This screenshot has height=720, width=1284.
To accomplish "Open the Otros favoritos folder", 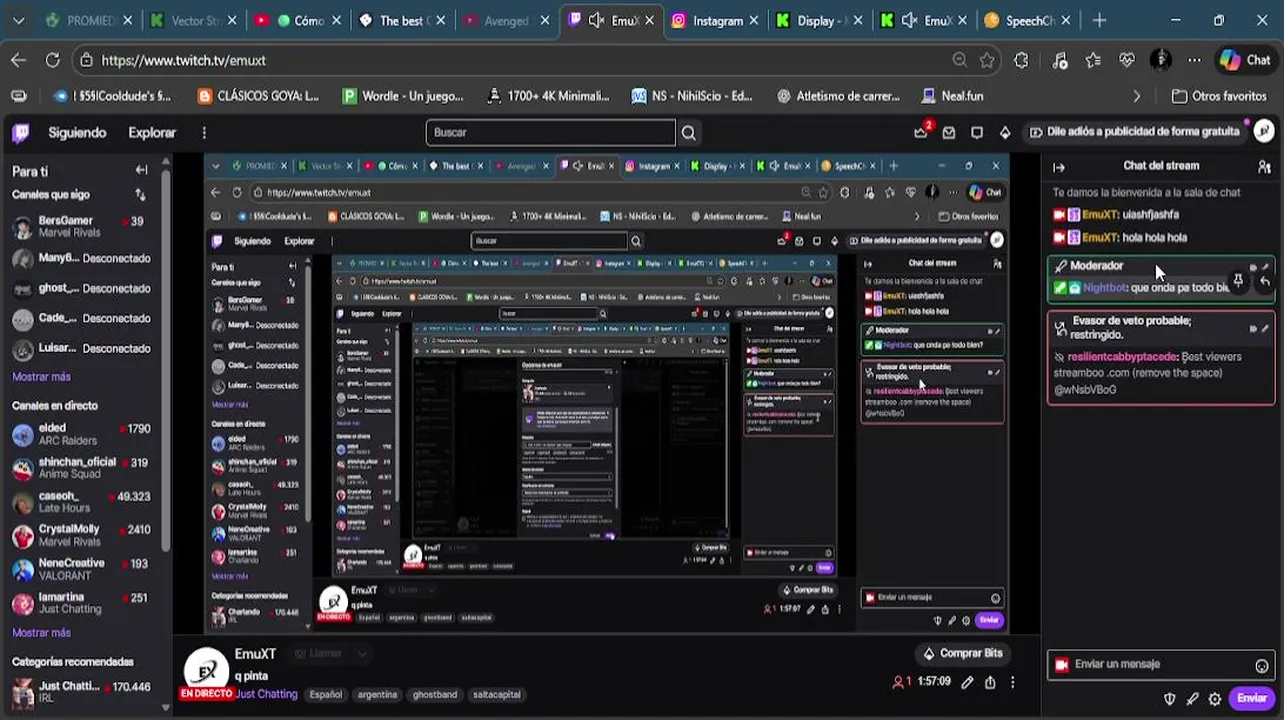I will click(x=1219, y=96).
